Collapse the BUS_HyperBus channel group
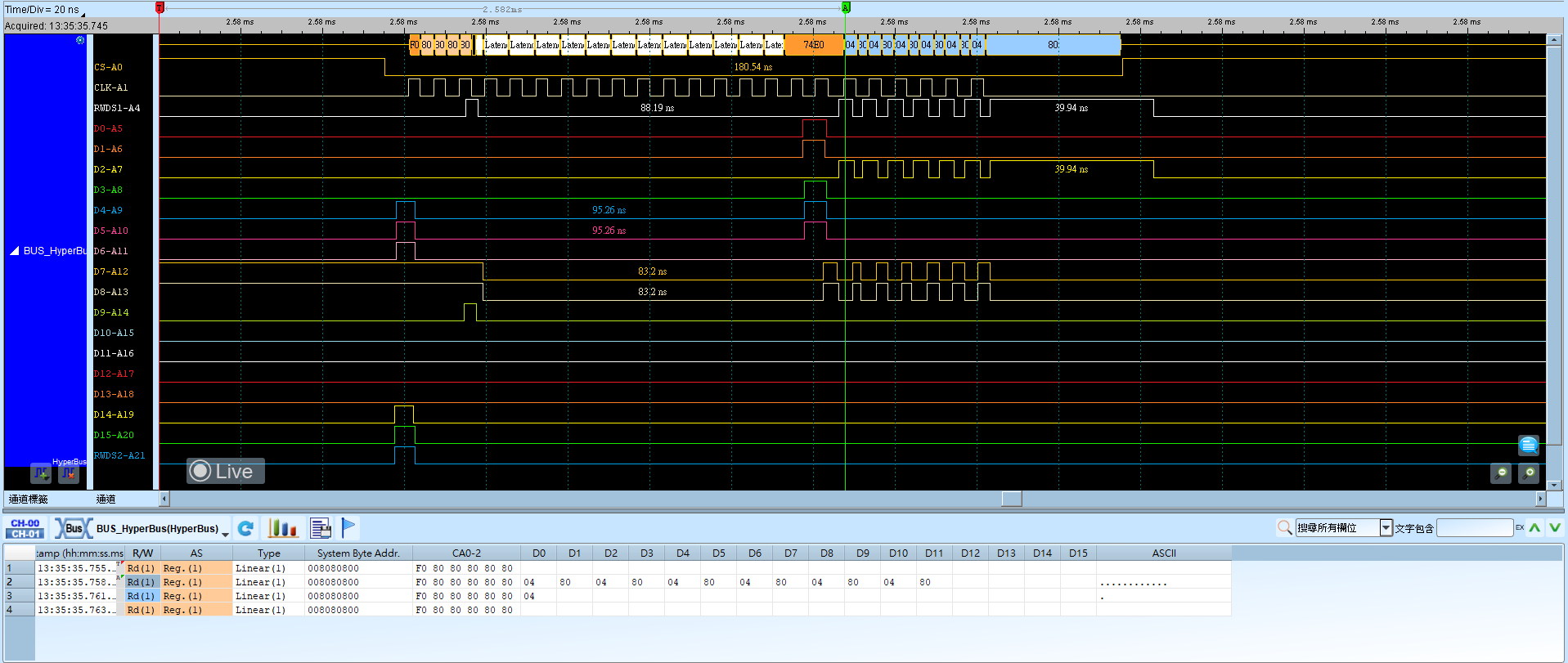This screenshot has height=663, width=1568. click(14, 251)
